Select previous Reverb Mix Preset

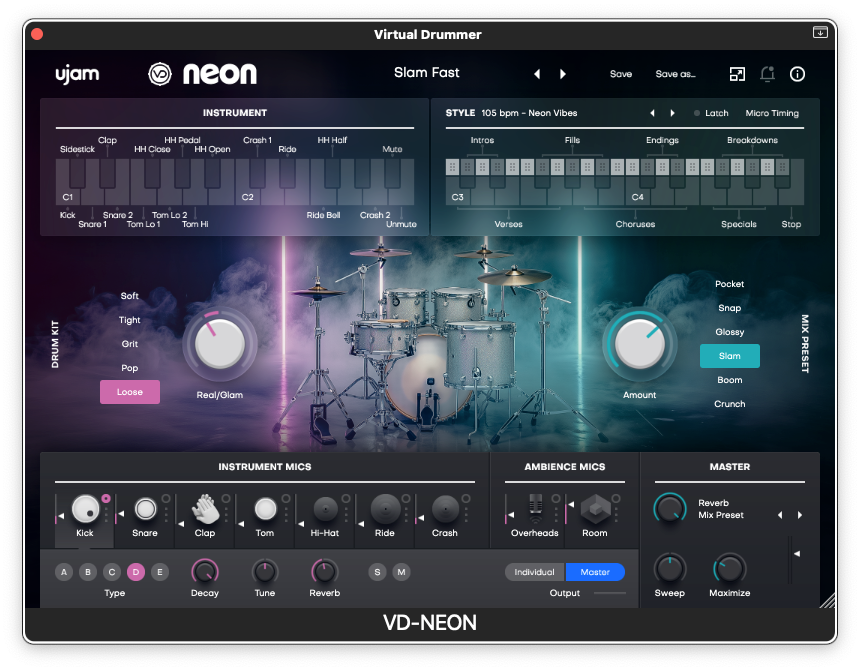[x=780, y=515]
